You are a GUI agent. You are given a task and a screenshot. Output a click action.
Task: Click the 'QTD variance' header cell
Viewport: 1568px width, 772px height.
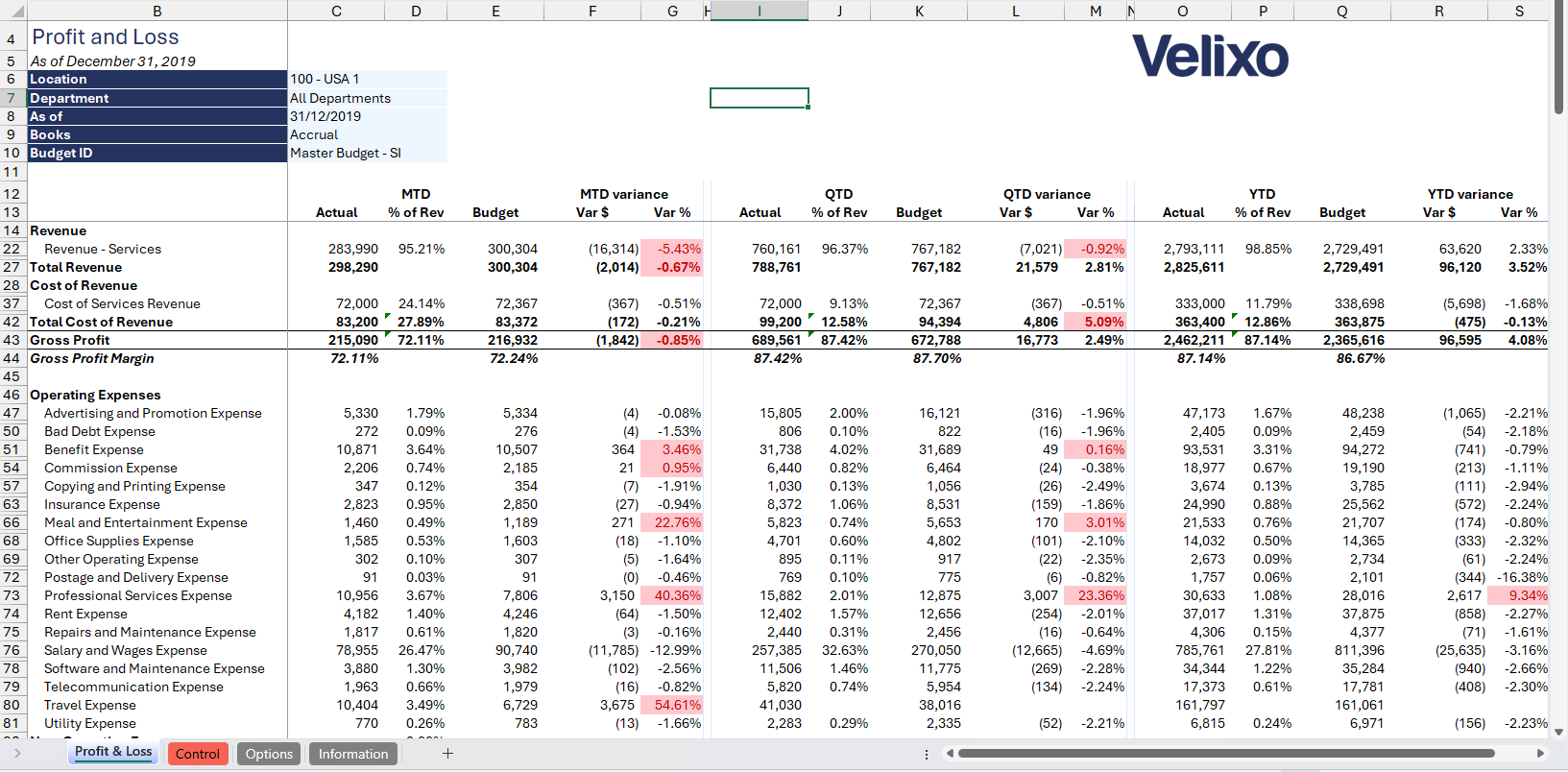[x=1047, y=194]
